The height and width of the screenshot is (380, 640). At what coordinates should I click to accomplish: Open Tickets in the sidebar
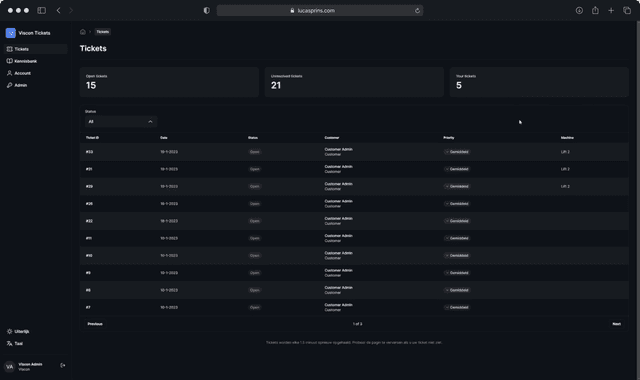pyautogui.click(x=36, y=49)
